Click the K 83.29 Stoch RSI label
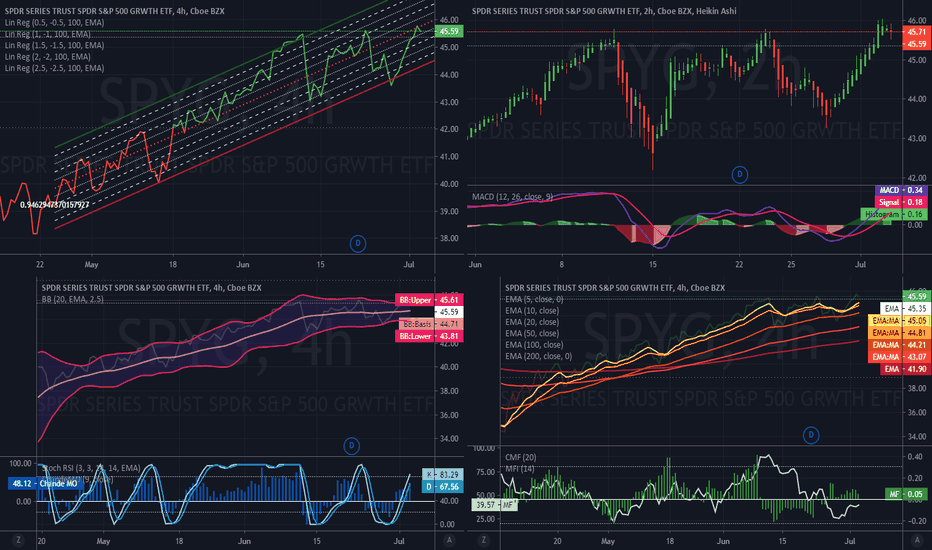Screen dimensions: 932x550 442,474
